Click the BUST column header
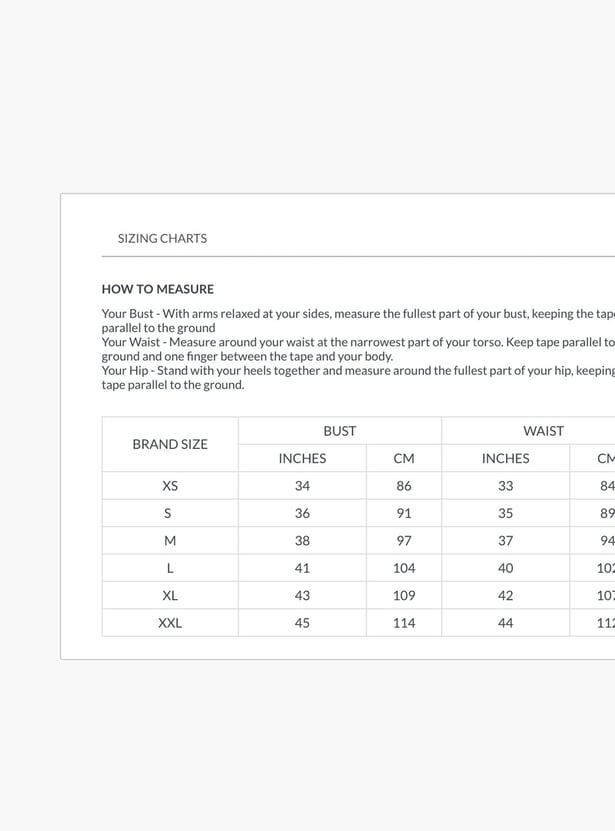The height and width of the screenshot is (831, 615). (x=340, y=431)
